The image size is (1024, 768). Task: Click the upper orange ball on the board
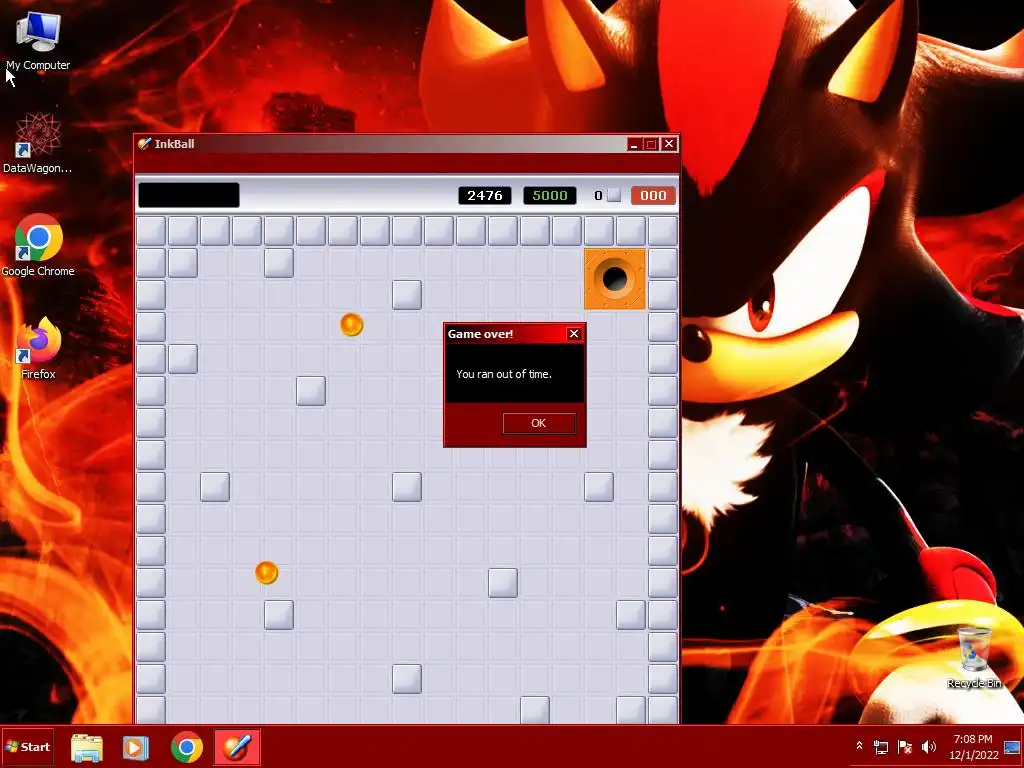351,325
